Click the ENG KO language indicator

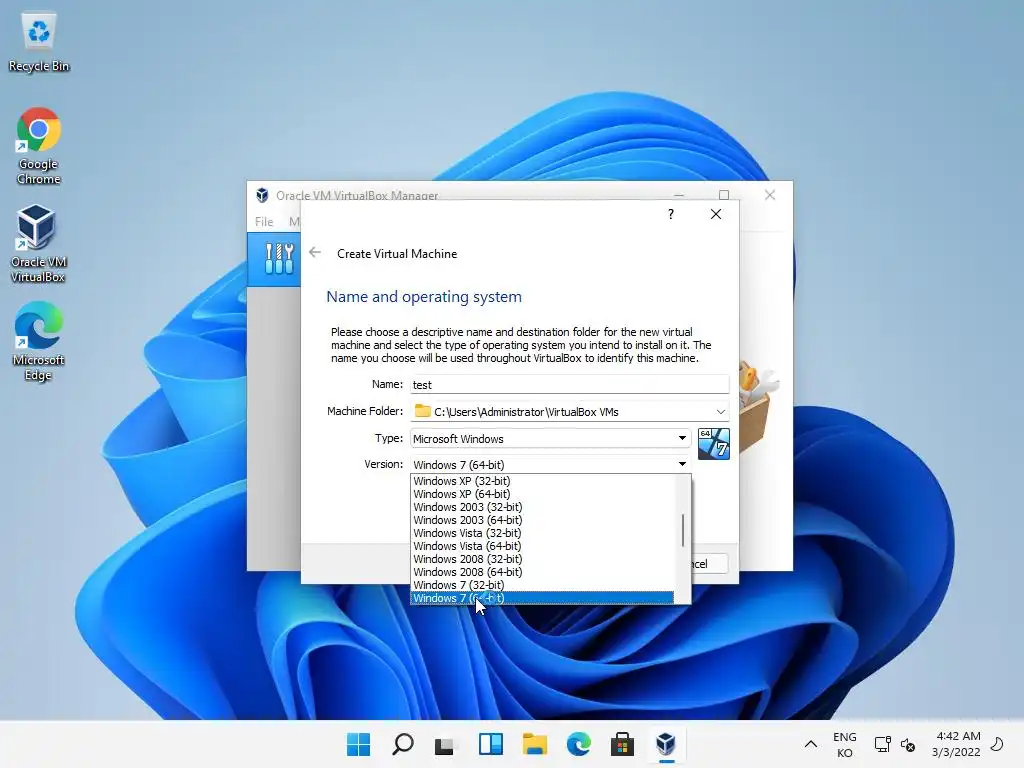pos(844,744)
